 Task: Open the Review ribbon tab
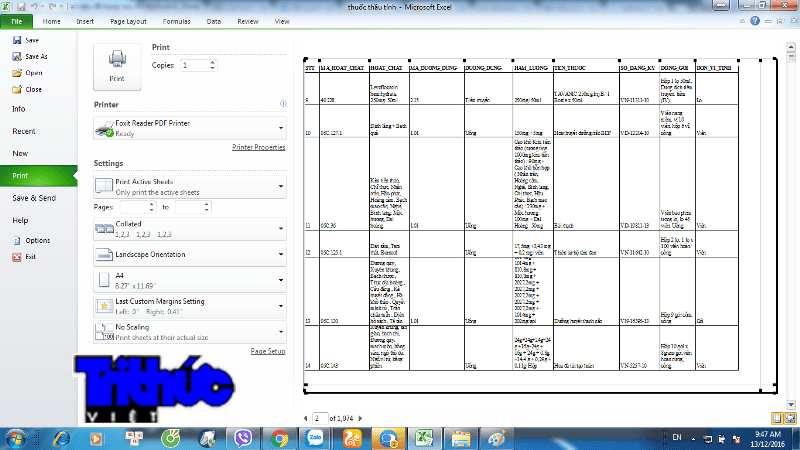[248, 21]
